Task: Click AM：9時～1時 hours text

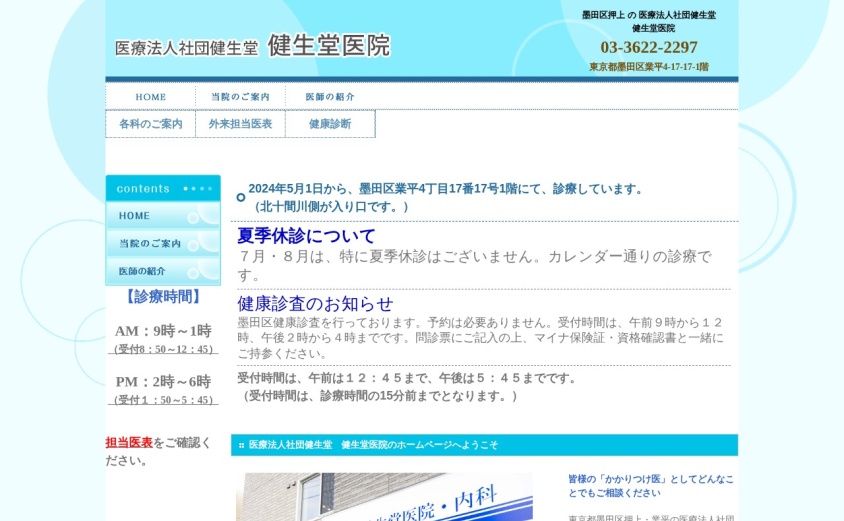Action: point(163,331)
